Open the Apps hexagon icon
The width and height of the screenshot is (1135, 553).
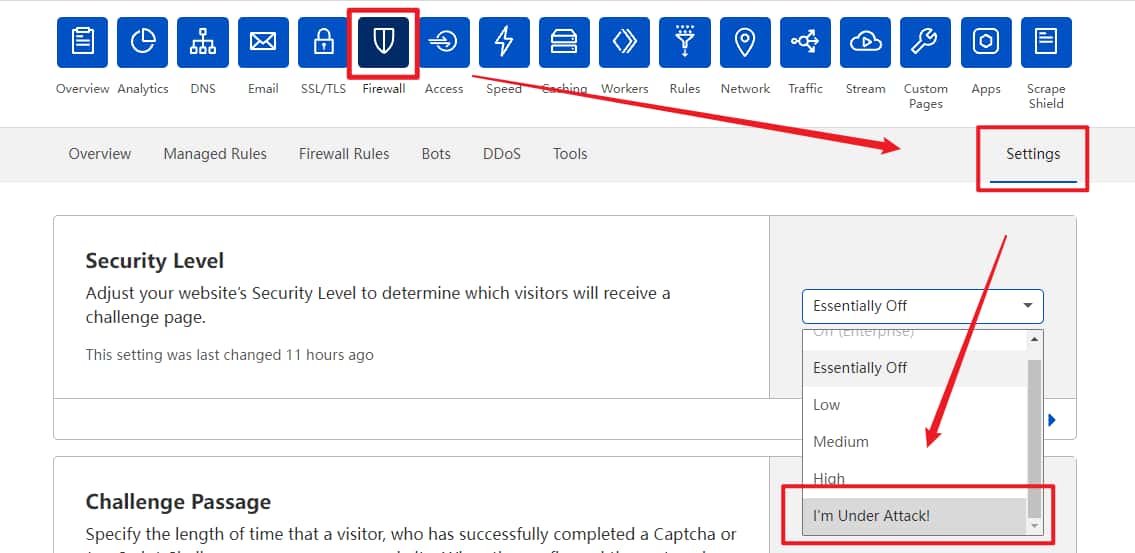(986, 42)
